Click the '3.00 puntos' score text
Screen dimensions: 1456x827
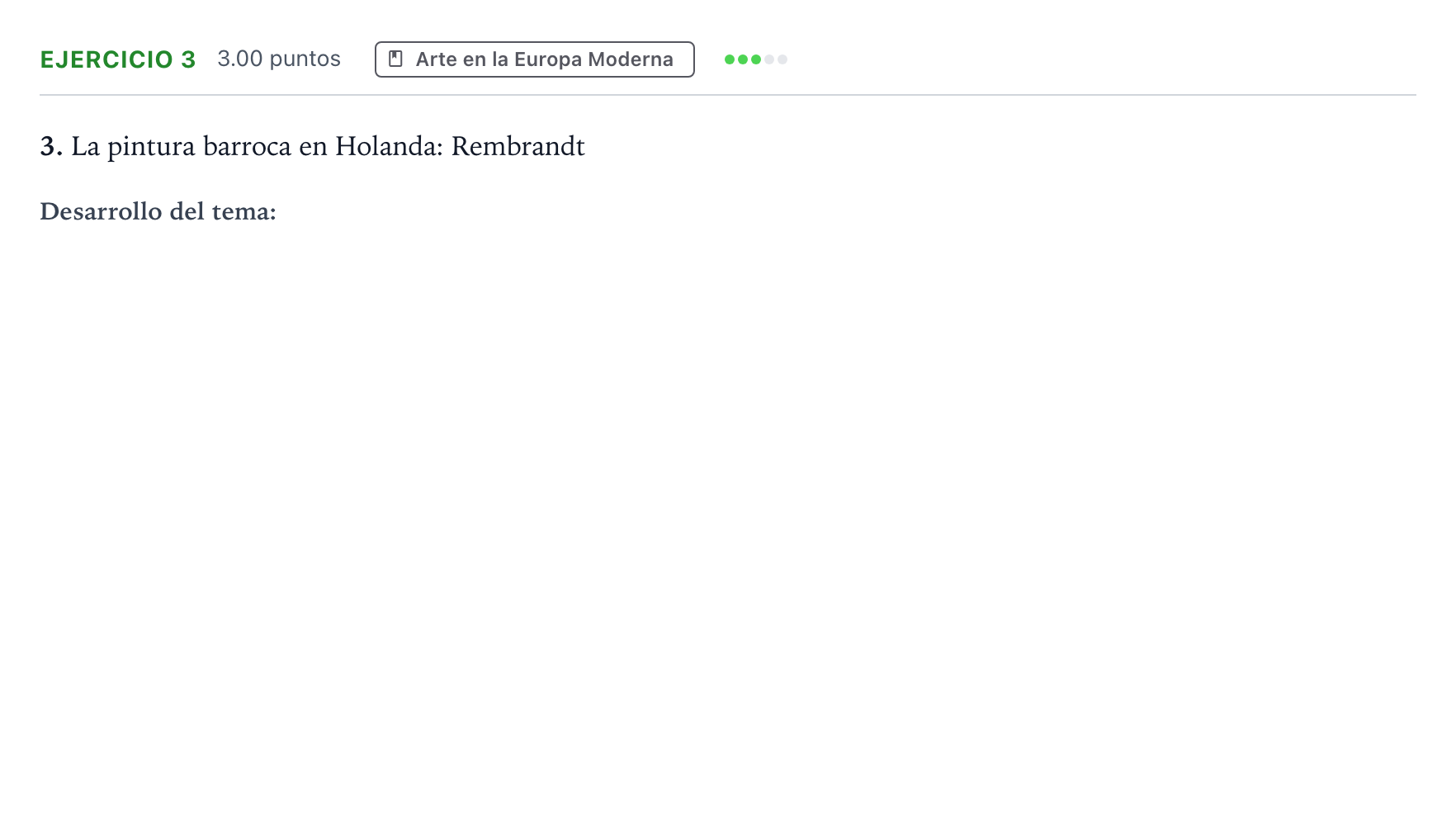point(279,59)
